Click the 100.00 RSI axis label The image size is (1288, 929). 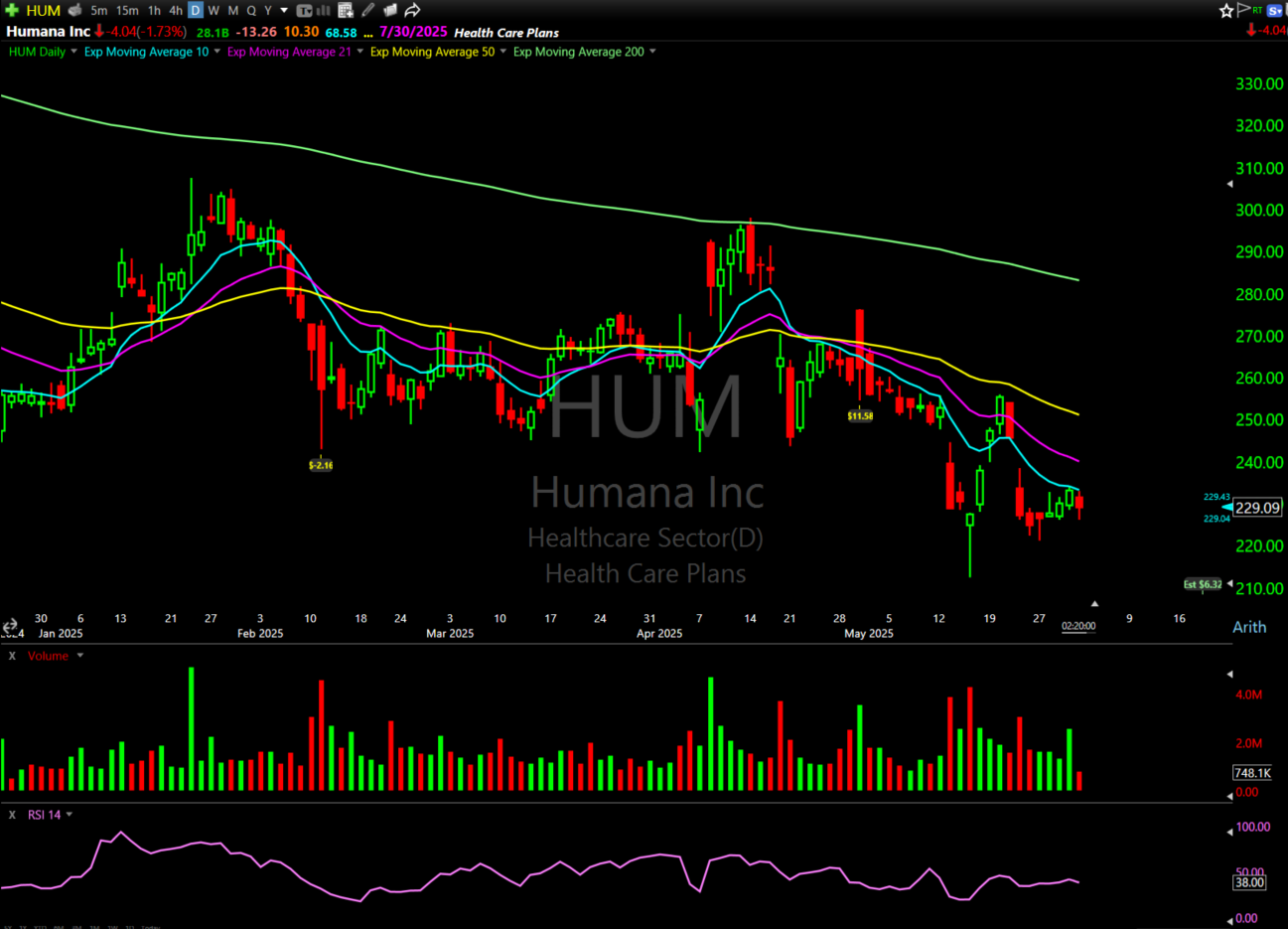(x=1252, y=827)
